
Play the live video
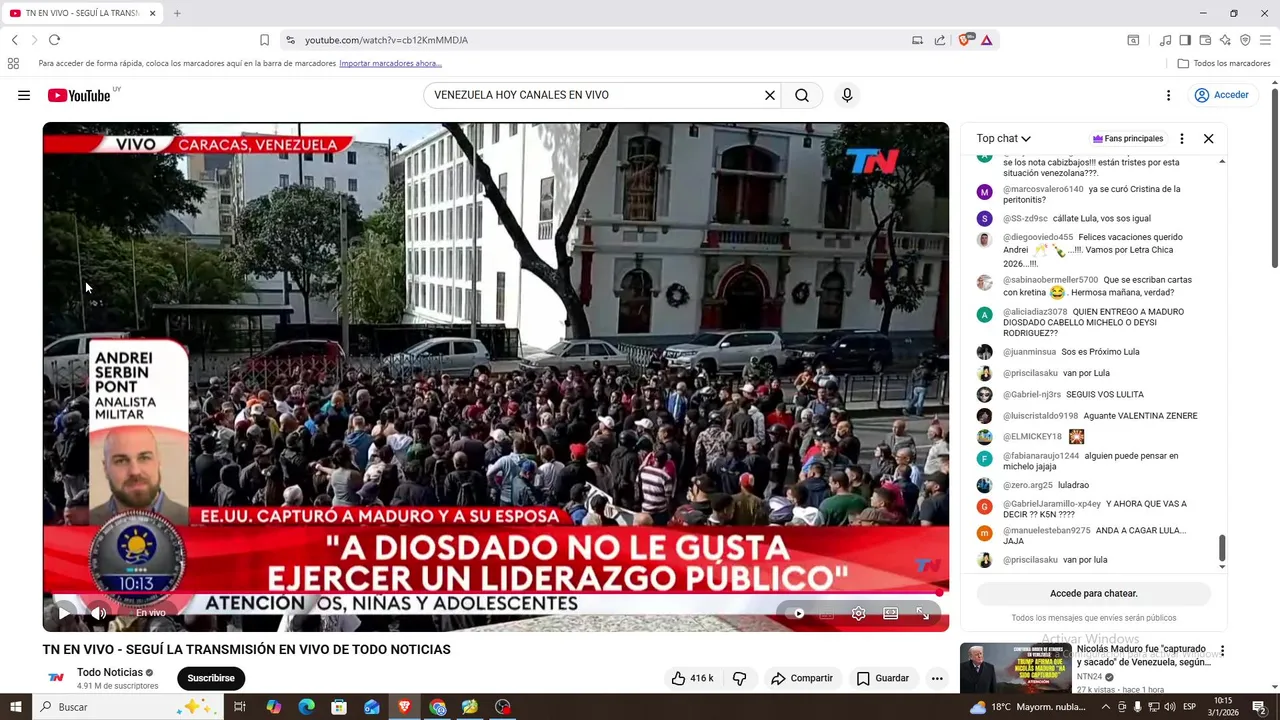pos(64,613)
